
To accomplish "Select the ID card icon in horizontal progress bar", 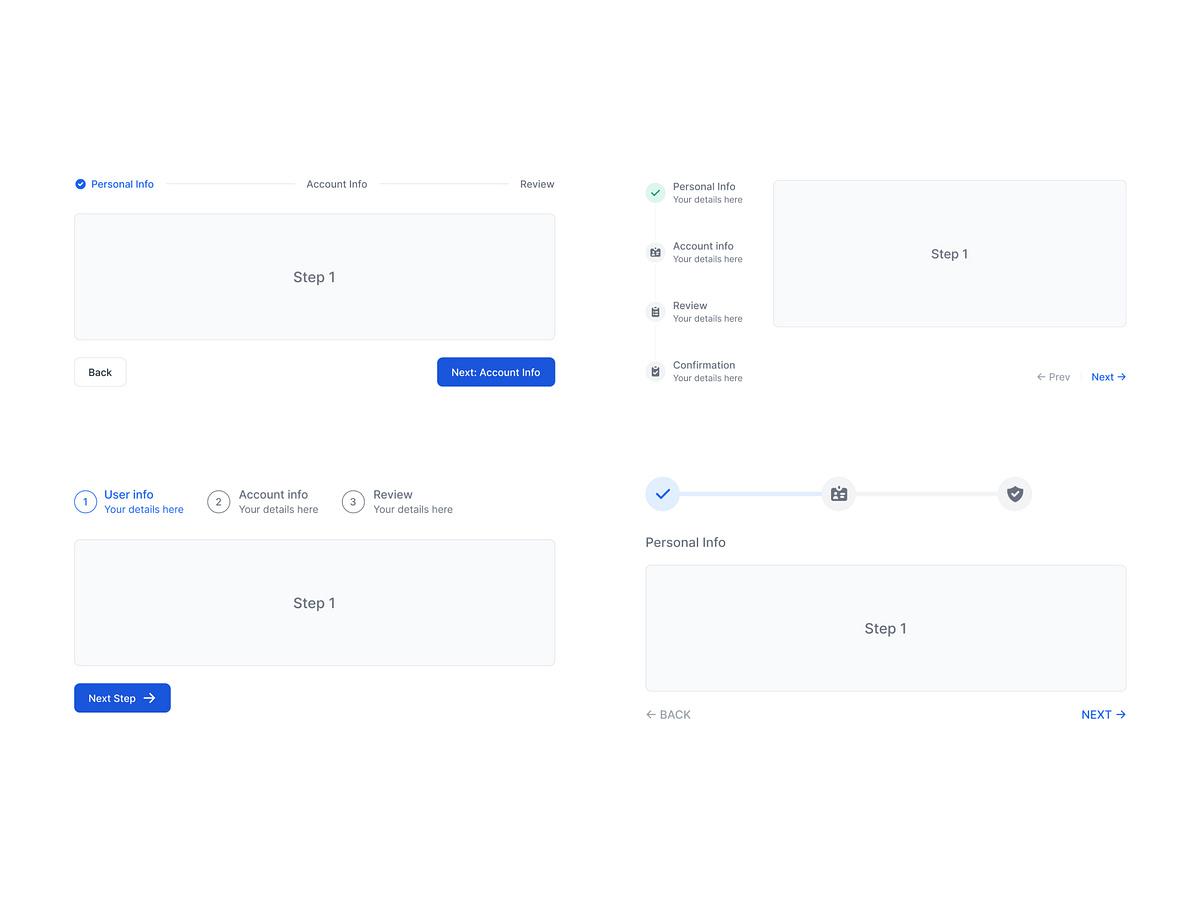I will (838, 493).
